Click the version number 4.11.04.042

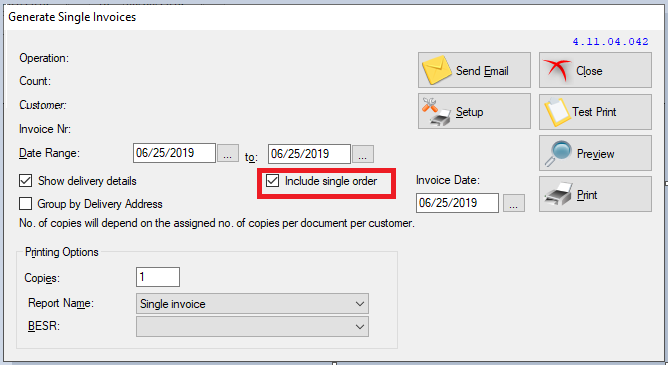tap(610, 42)
